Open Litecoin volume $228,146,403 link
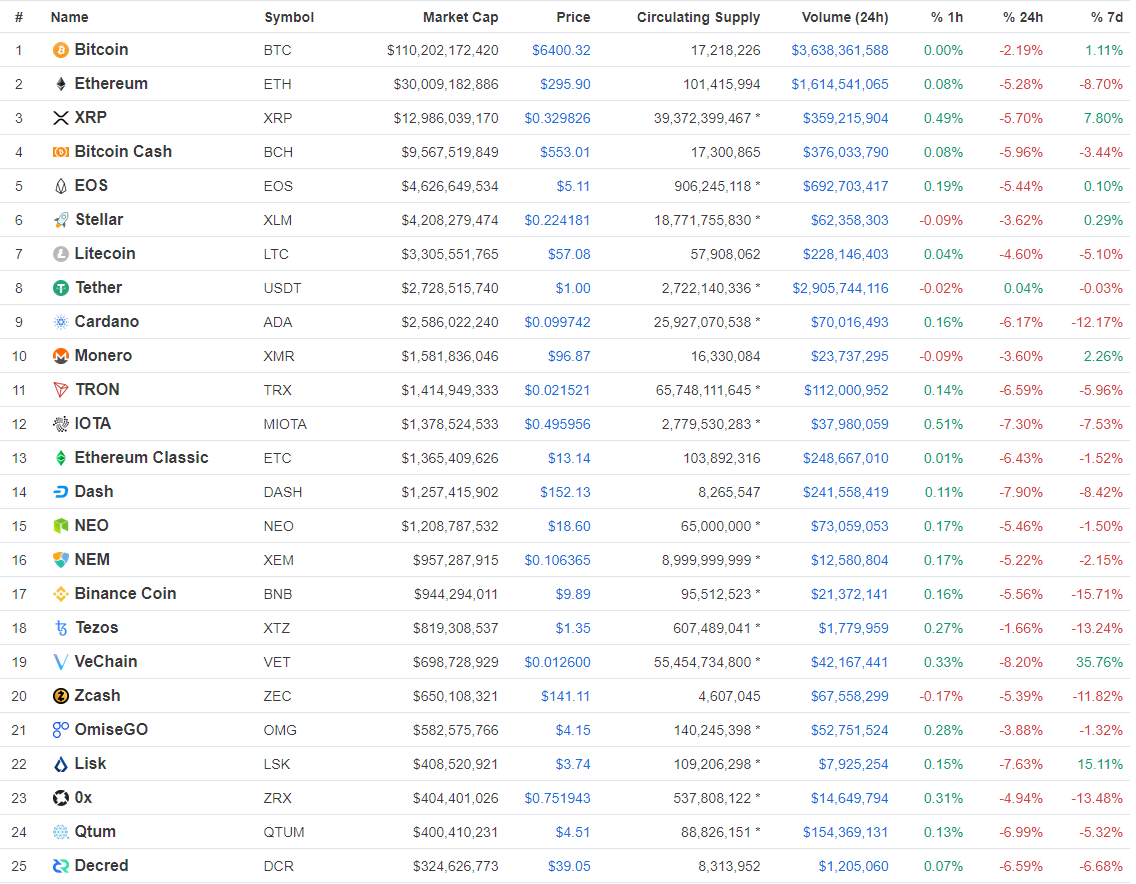 point(845,254)
